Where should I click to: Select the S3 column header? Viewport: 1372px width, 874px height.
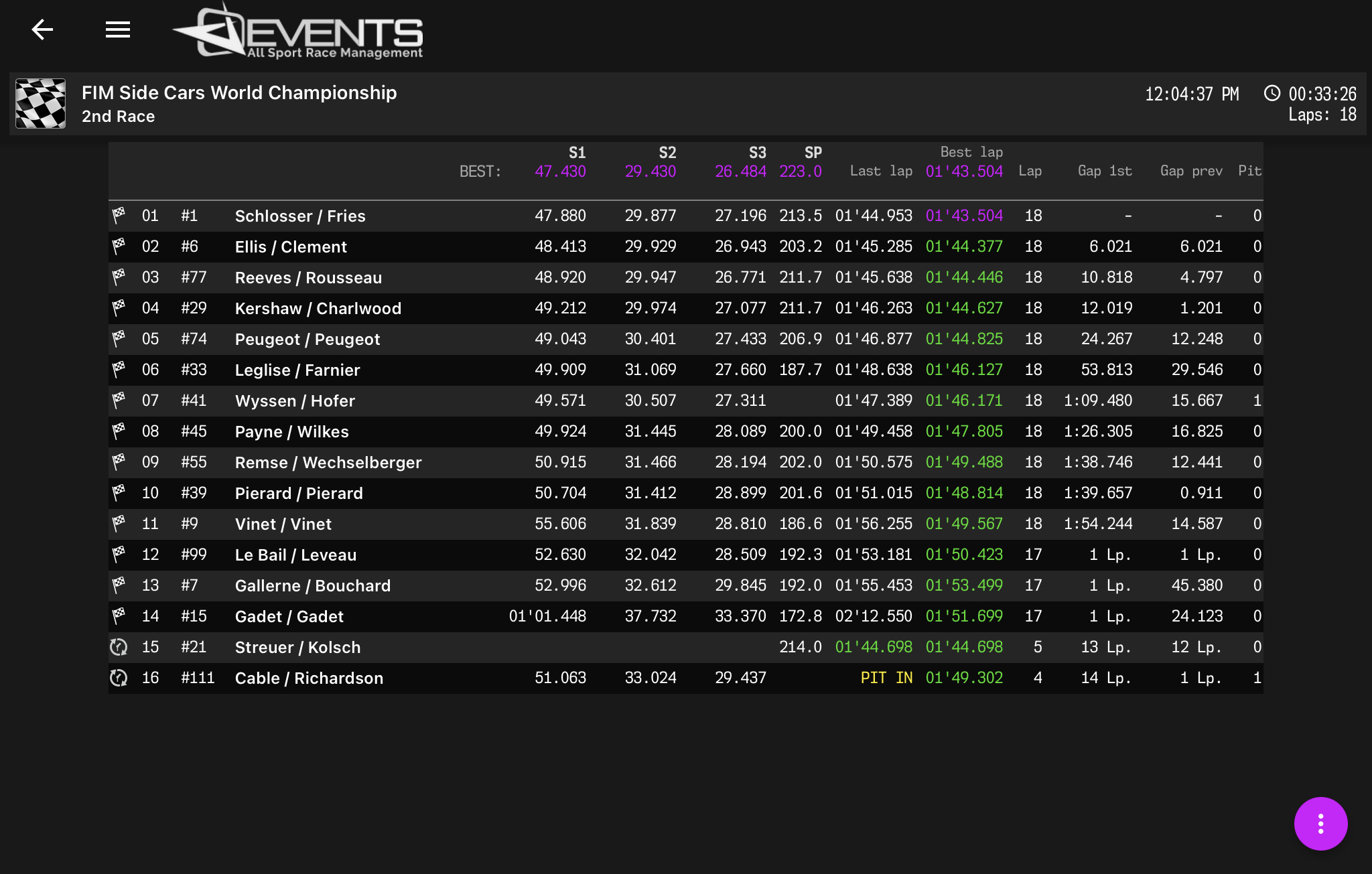point(757,153)
